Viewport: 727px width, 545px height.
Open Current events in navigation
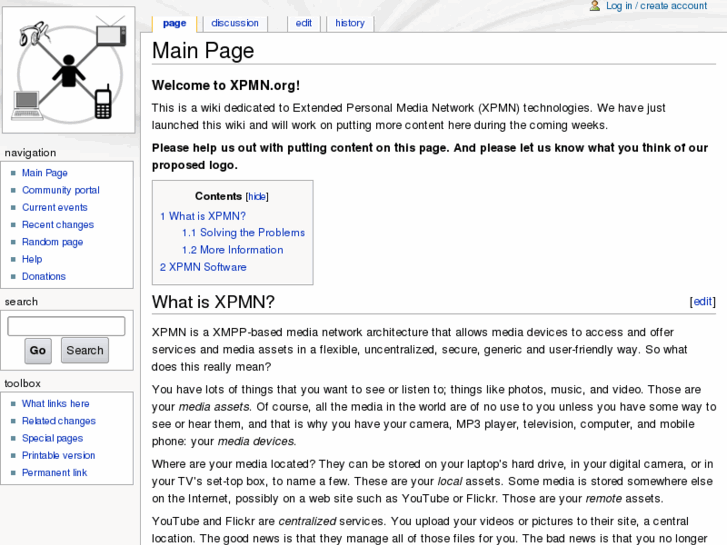[x=55, y=207]
